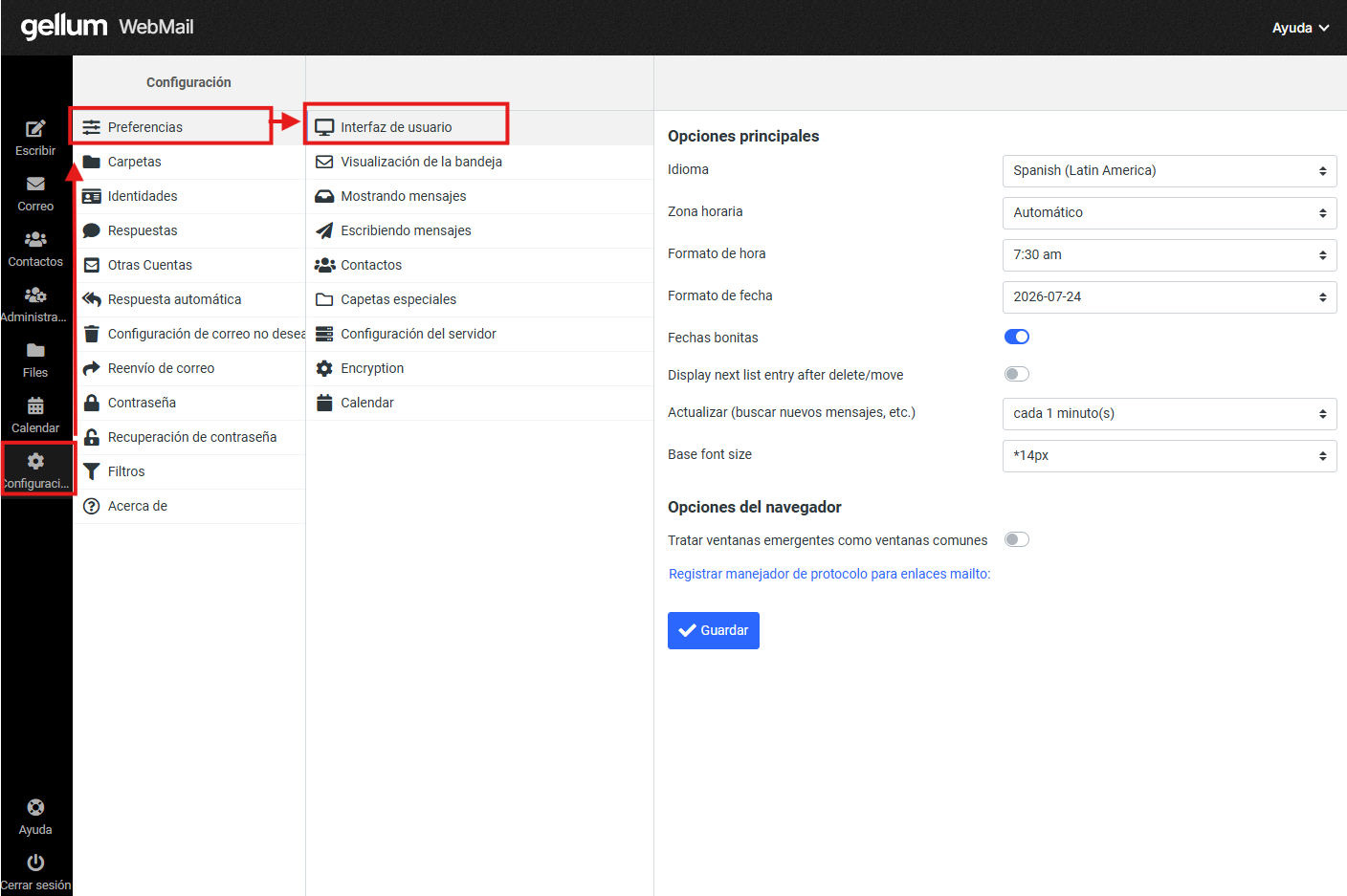Toggle Tratar ventanas emergentes como ventanas comunes
This screenshot has height=896, width=1347.
[1017, 539]
